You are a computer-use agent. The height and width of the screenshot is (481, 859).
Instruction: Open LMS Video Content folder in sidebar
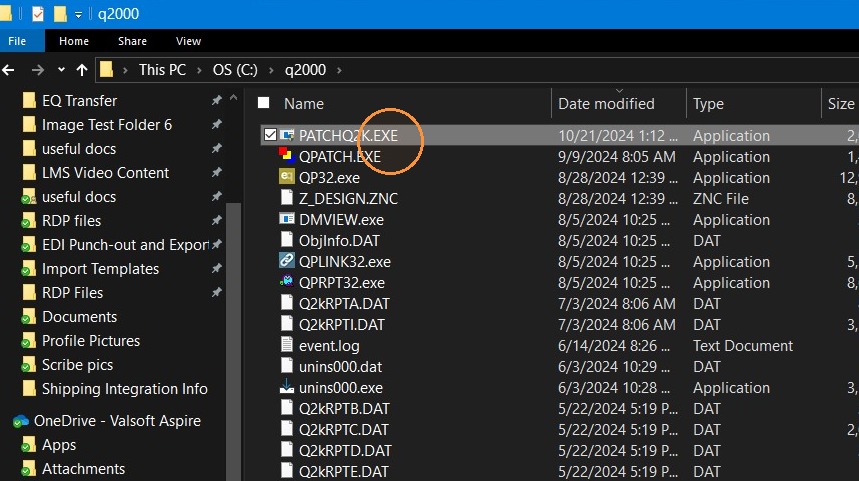click(105, 173)
